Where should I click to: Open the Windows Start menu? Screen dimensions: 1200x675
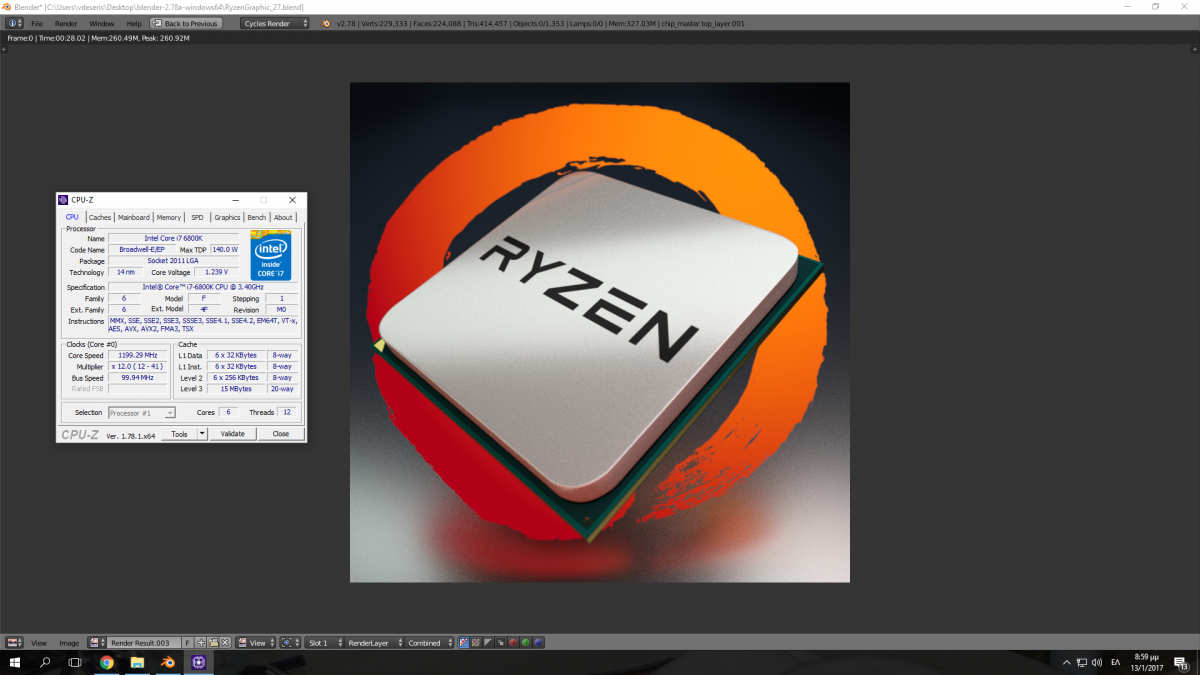14,662
